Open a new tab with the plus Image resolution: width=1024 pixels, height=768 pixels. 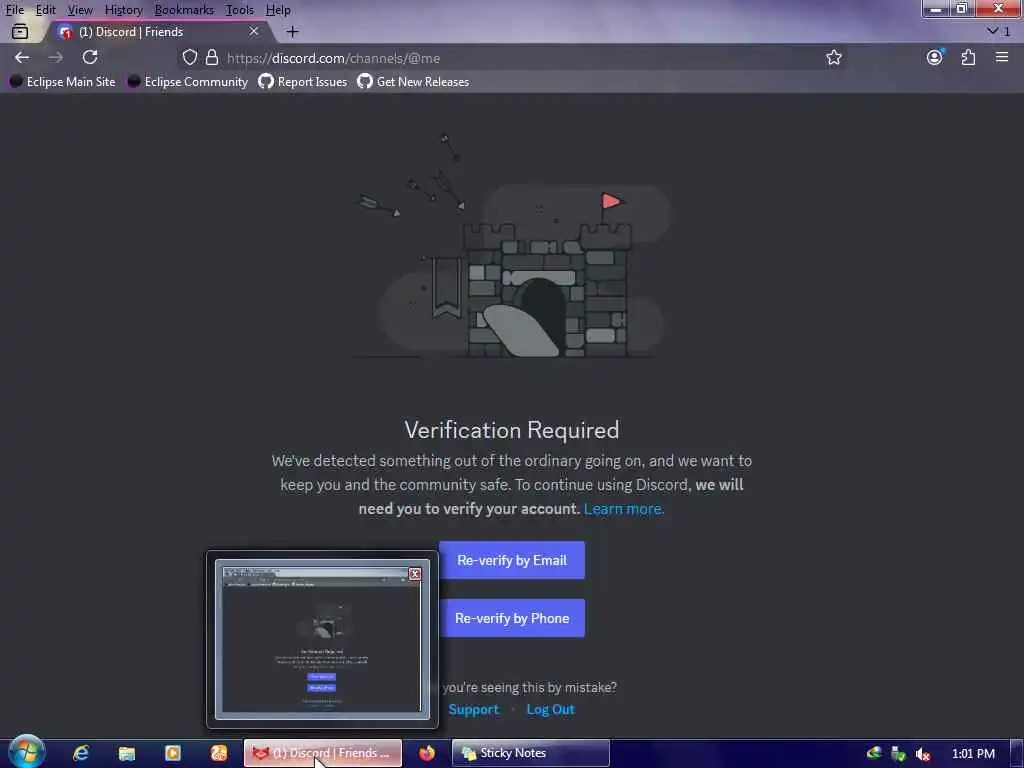tap(292, 31)
